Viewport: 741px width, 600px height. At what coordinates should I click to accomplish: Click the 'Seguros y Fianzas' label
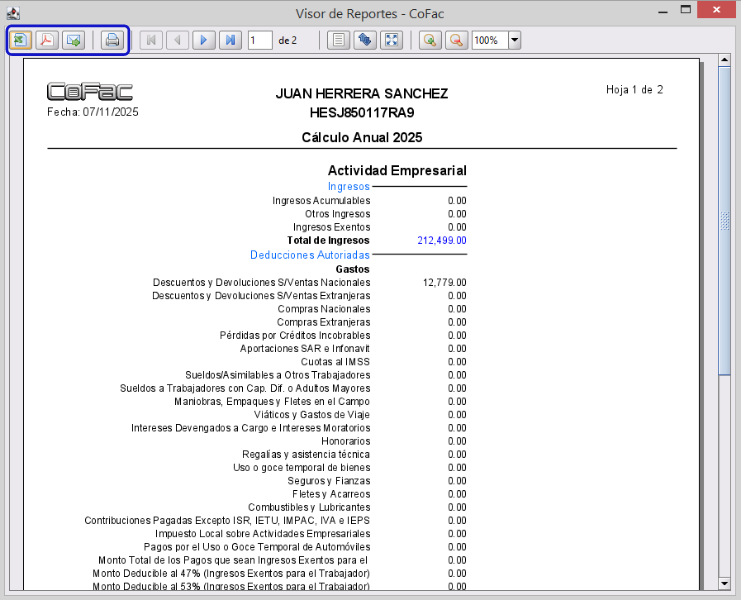tap(329, 481)
